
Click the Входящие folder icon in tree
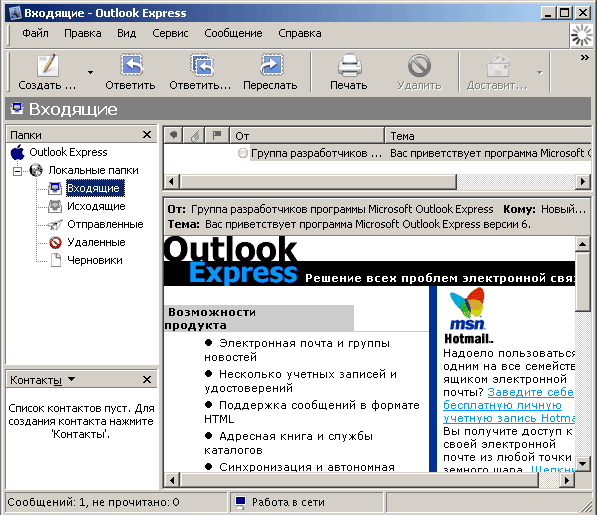pyautogui.click(x=55, y=188)
